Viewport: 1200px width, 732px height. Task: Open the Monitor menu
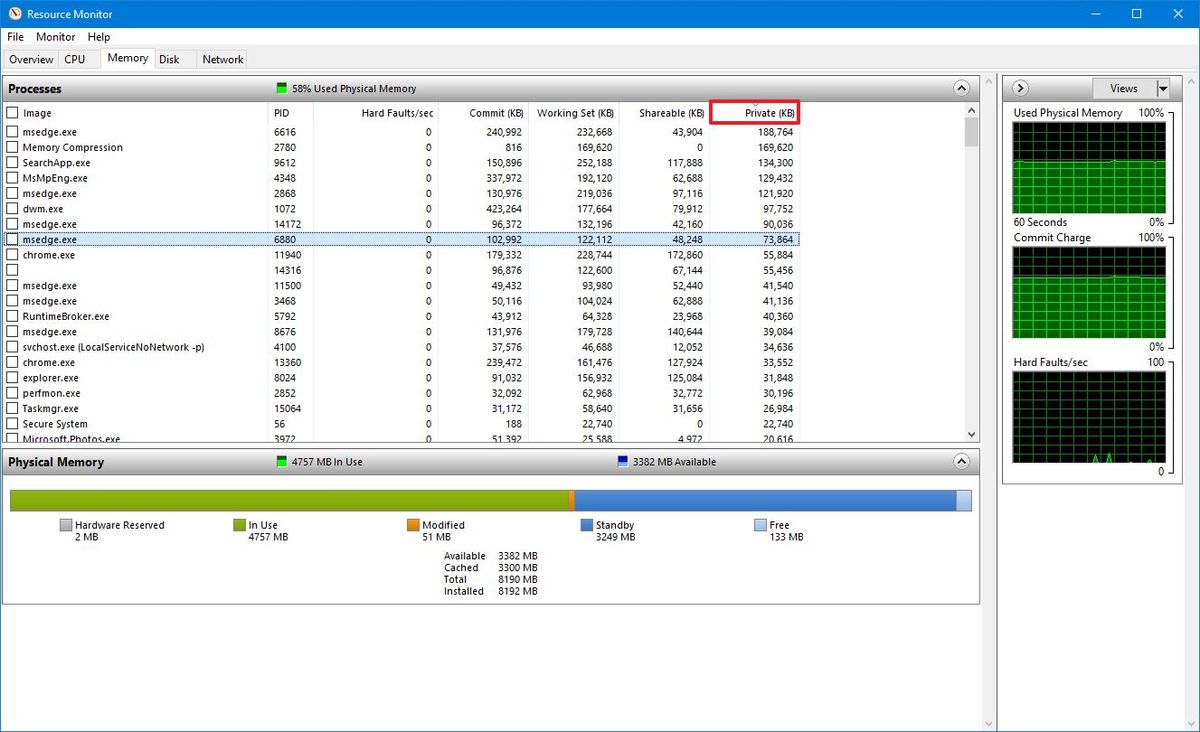click(55, 37)
